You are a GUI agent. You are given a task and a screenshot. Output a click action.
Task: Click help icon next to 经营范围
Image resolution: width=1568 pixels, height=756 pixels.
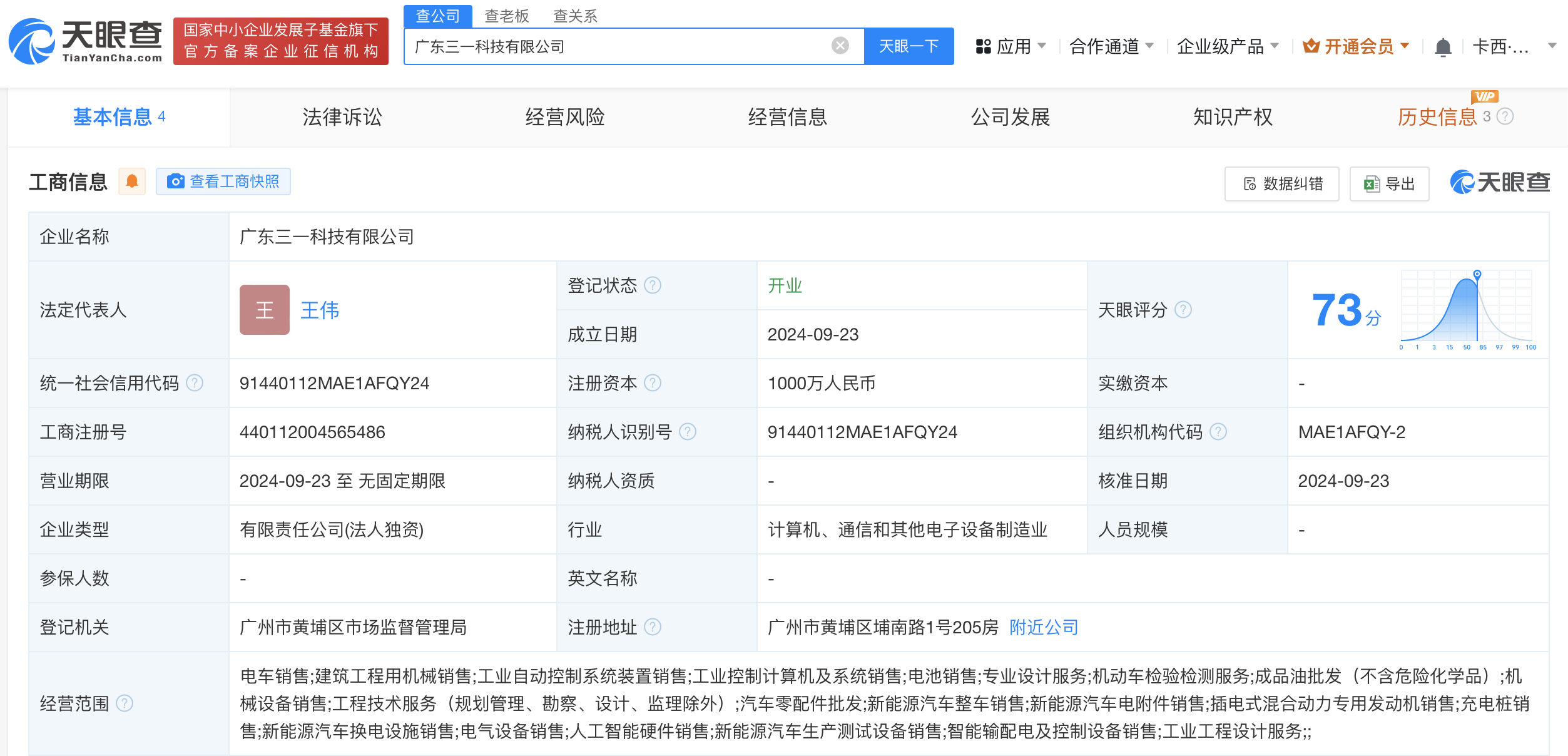pyautogui.click(x=125, y=703)
